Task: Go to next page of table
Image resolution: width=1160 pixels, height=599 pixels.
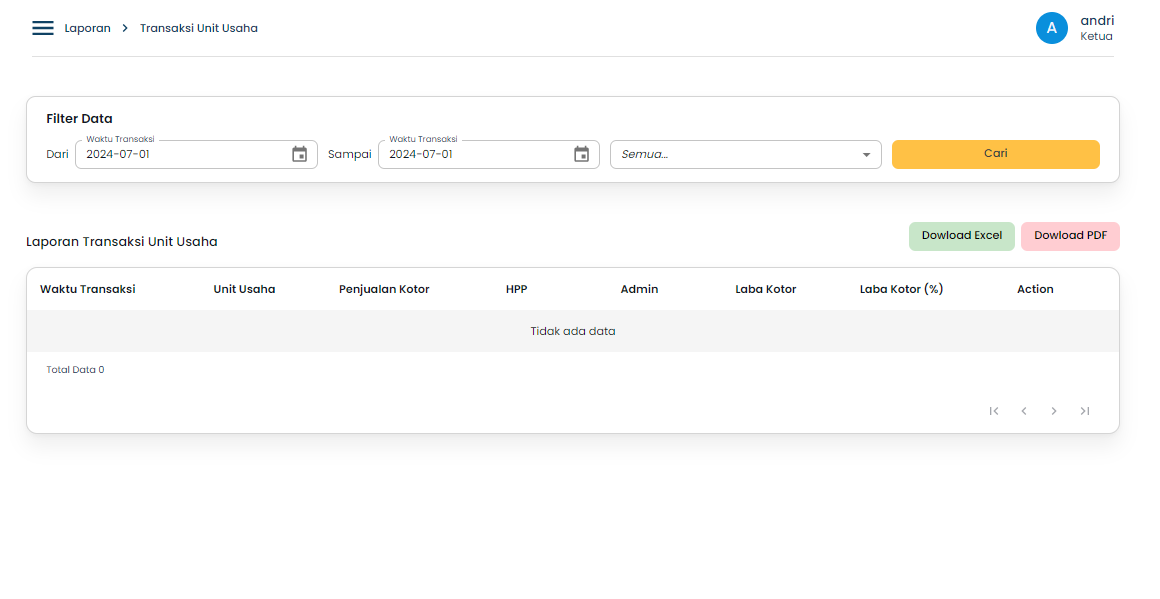Action: tap(1054, 411)
